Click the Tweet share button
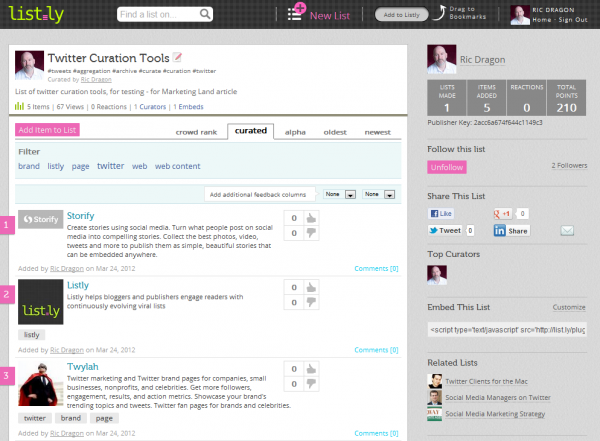The image size is (600, 441). click(445, 230)
